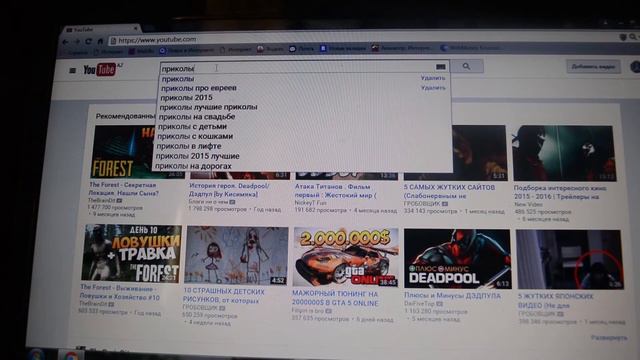
Task: Open the children's drawings video thumbnail
Action: (236, 256)
